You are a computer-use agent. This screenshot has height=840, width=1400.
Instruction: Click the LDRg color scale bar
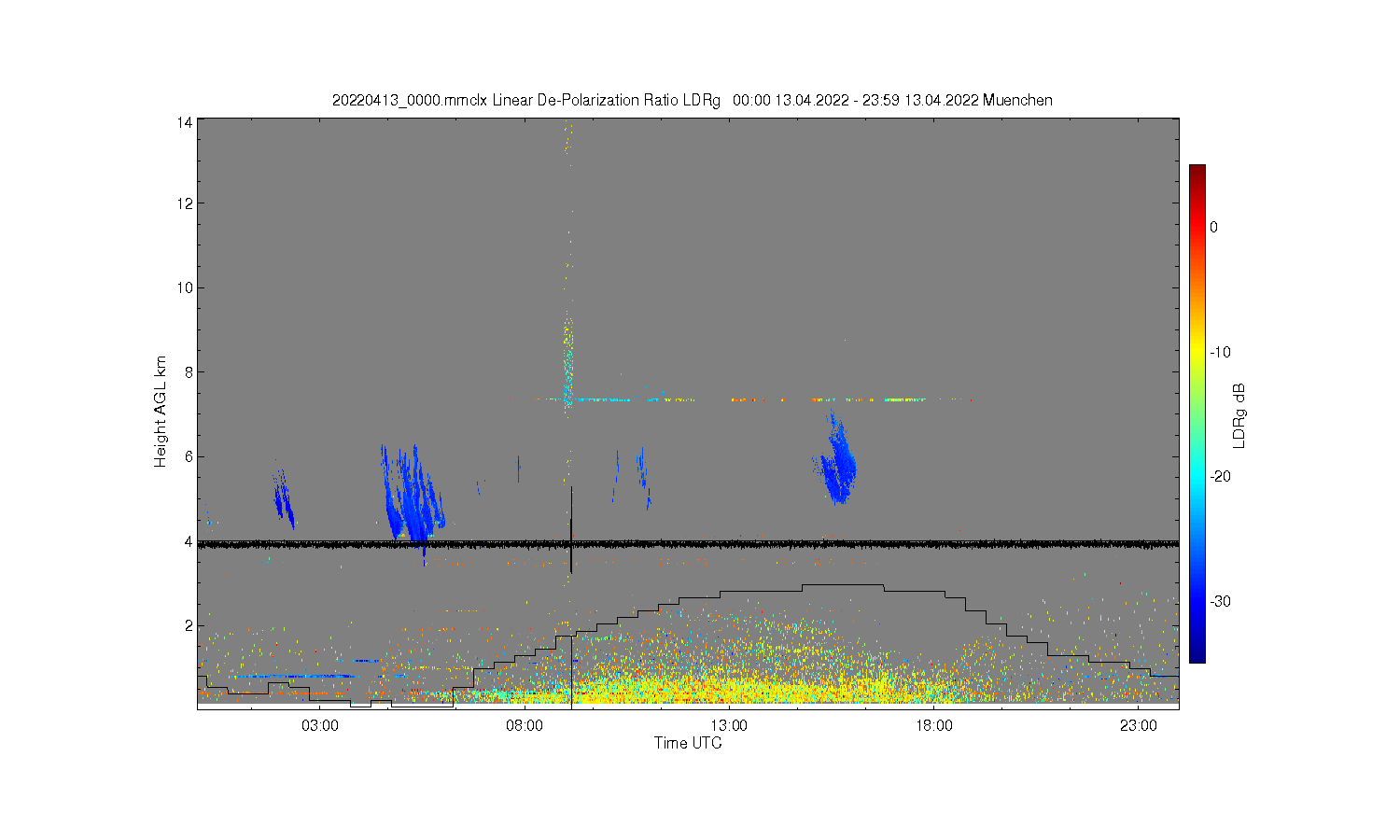(x=1197, y=413)
